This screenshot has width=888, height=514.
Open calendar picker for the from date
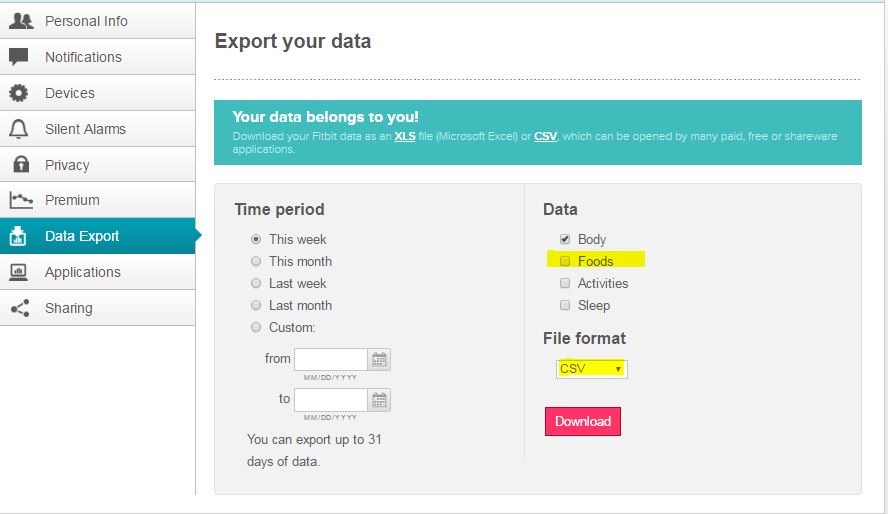point(379,360)
